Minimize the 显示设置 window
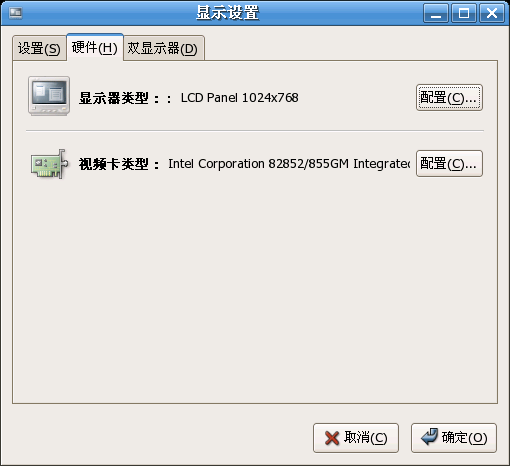The width and height of the screenshot is (510, 466). (436, 13)
